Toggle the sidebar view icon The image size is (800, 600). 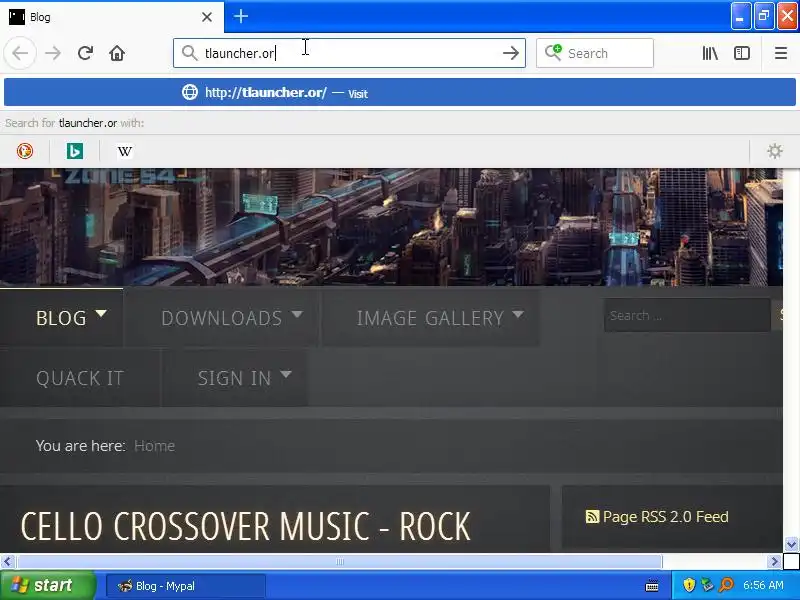[x=741, y=53]
